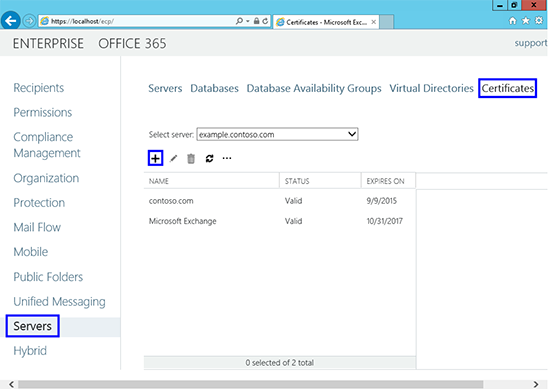This screenshot has width=548, height=389.
Task: Open Database Availability Groups tab
Action: pos(314,88)
